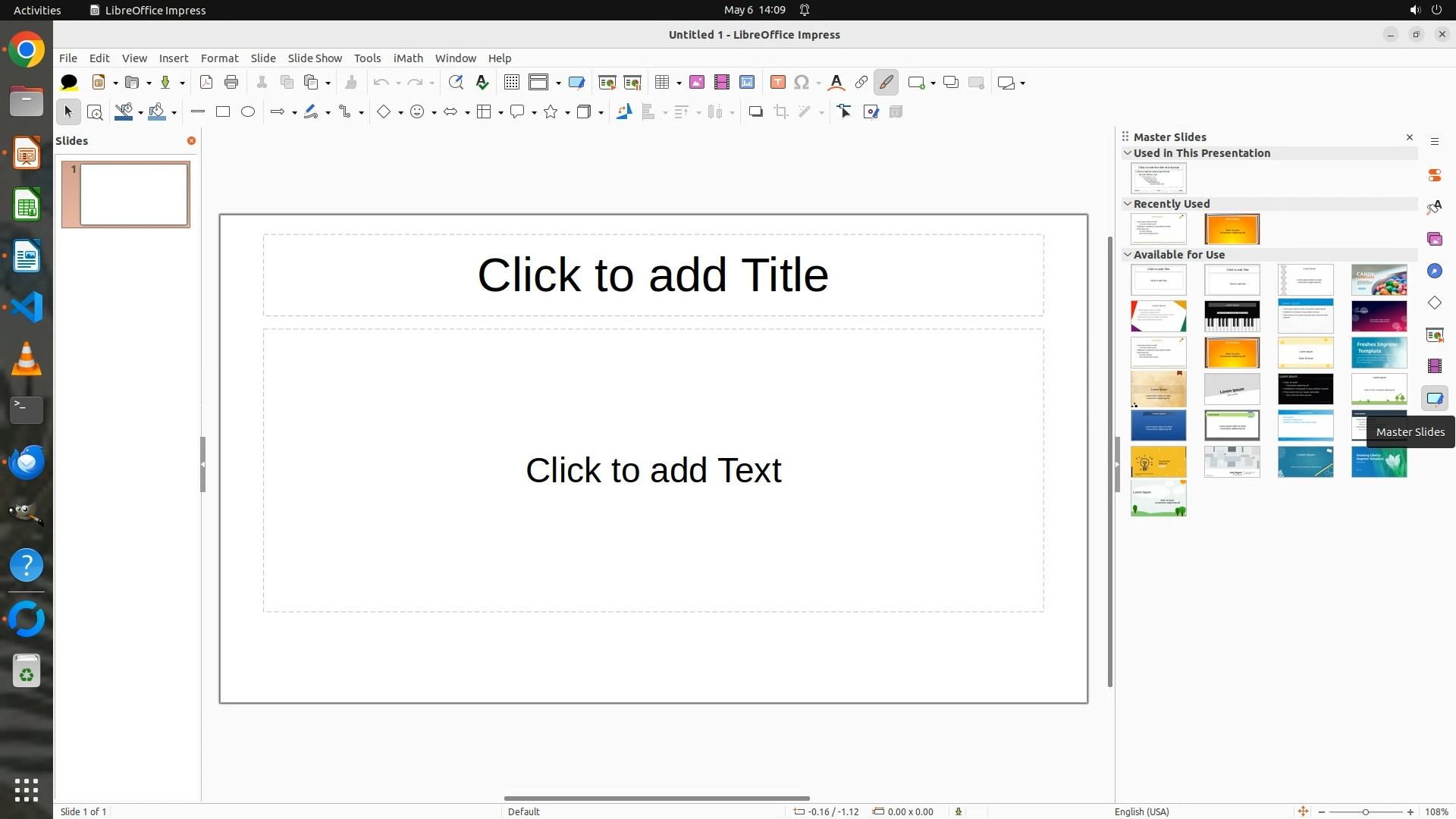
Task: Select the piano keyboard master slide thumbnail
Action: coord(1232,316)
